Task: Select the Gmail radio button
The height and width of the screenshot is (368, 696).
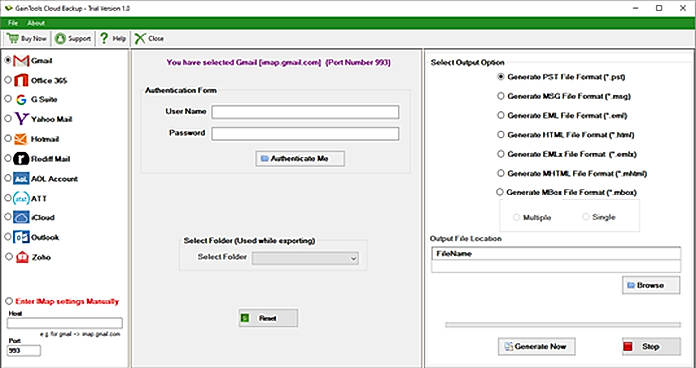Action: point(8,60)
